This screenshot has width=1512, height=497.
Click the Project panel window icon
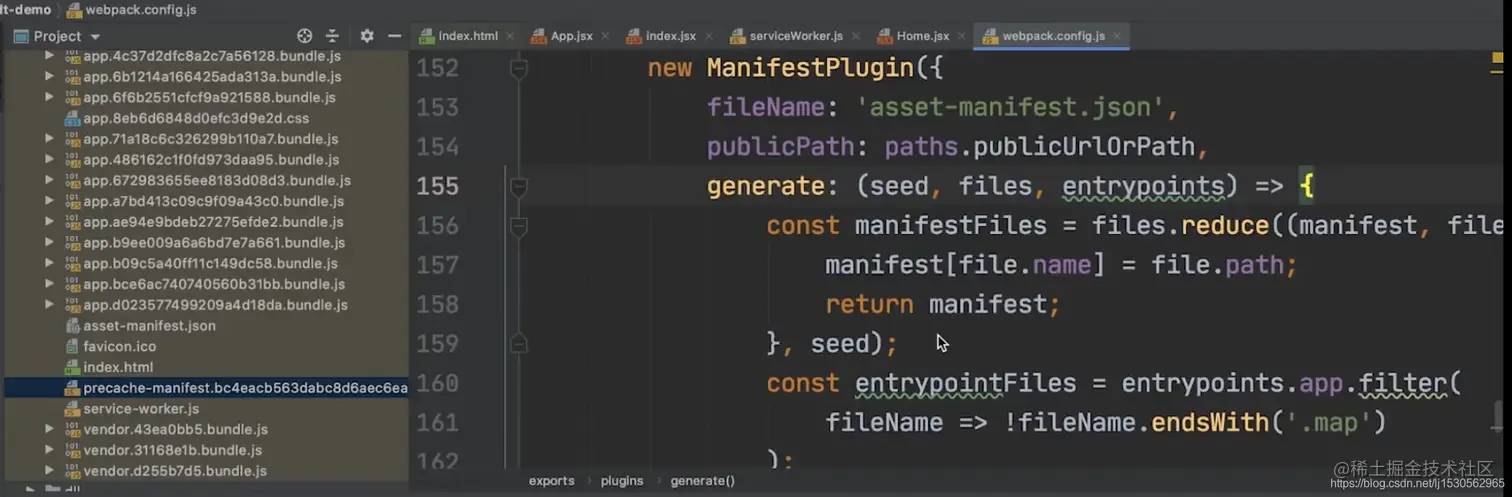click(x=20, y=36)
